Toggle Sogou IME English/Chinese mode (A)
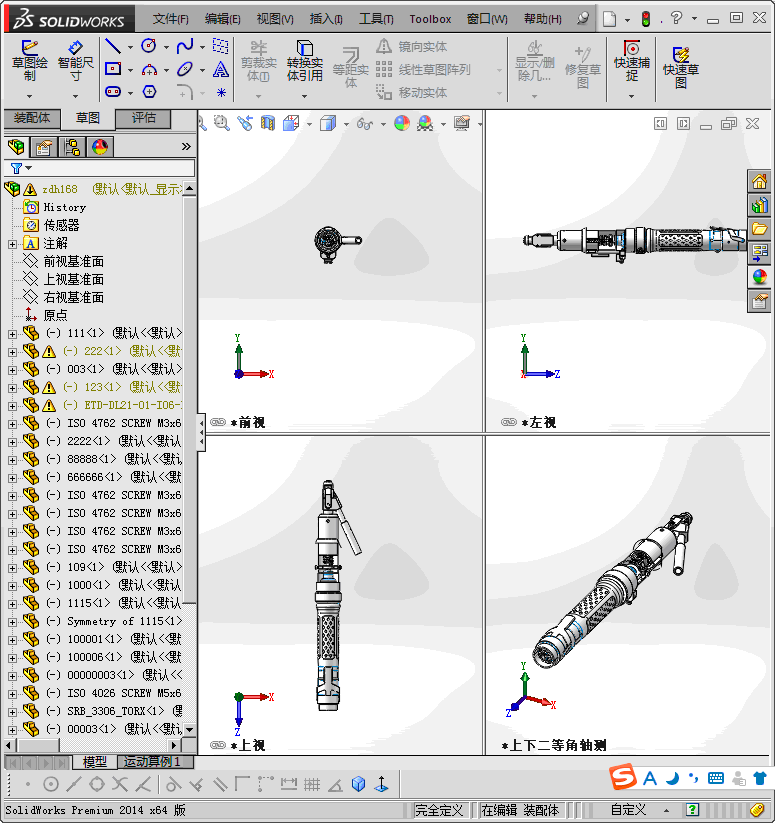 [x=650, y=778]
